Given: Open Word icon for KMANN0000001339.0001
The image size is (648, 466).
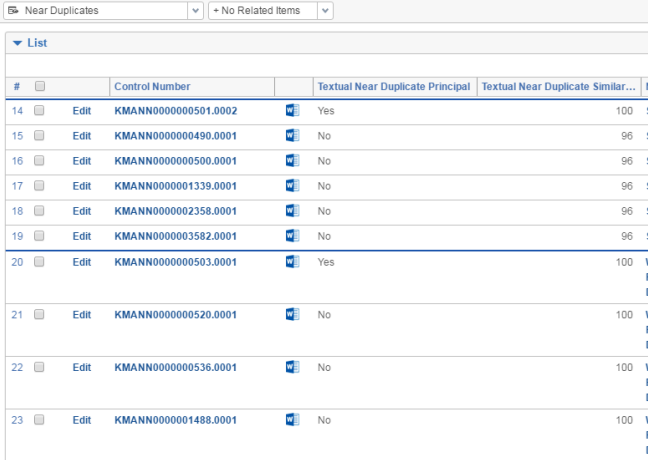Looking at the screenshot, I should pos(293,186).
